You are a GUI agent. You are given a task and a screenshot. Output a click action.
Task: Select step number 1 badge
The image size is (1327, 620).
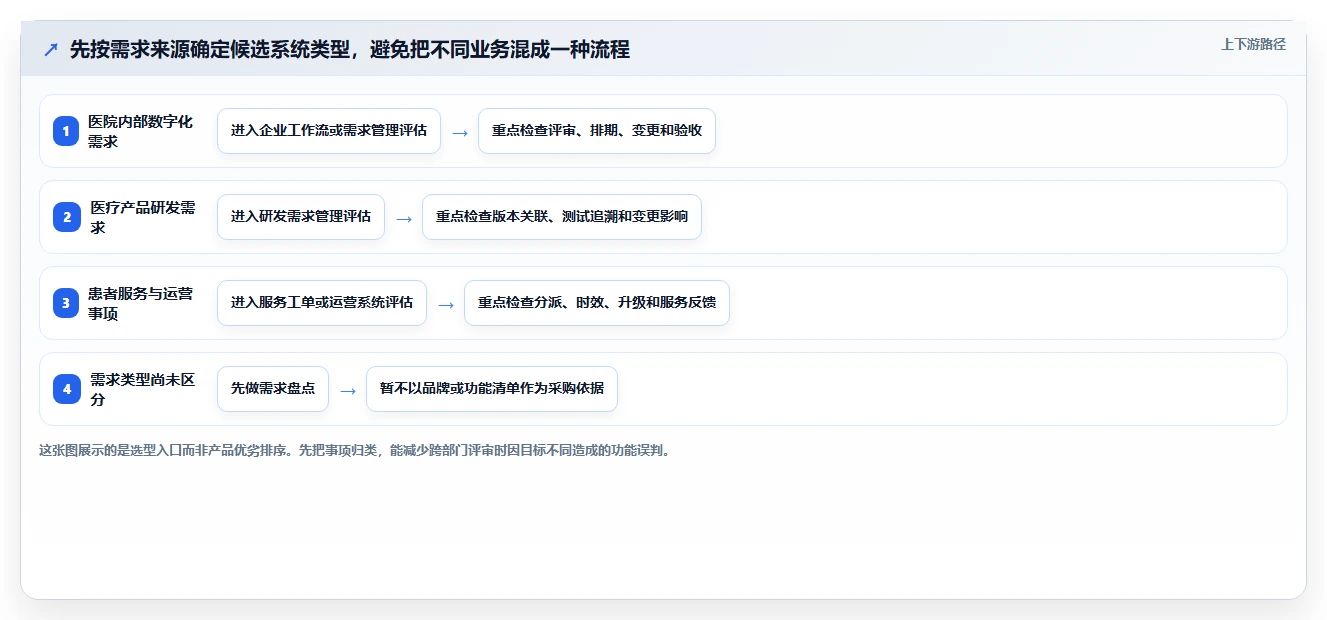pos(66,131)
